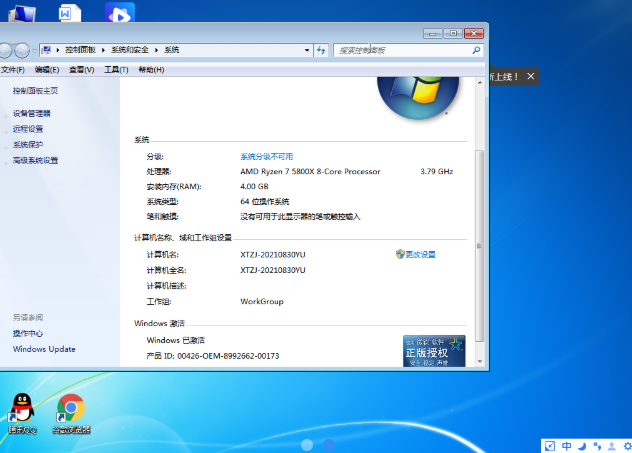Toggle the IME moon mode icon
Screen dimensions: 632x453
point(583,445)
